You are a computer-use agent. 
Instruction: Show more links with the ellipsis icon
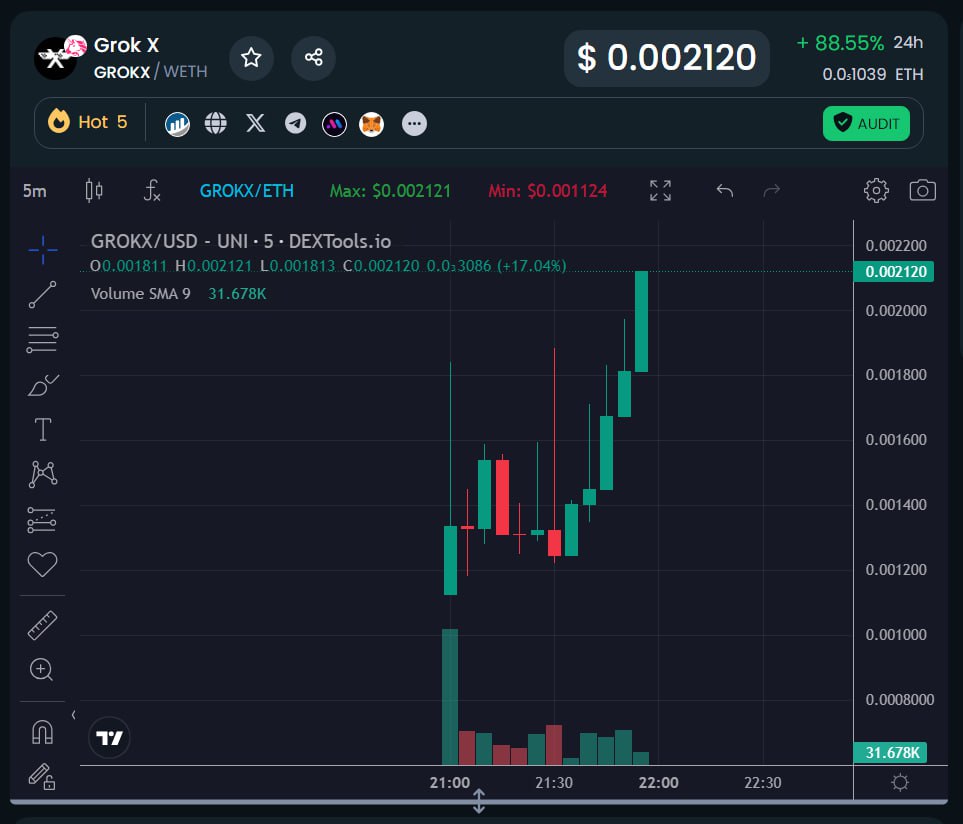pos(415,123)
